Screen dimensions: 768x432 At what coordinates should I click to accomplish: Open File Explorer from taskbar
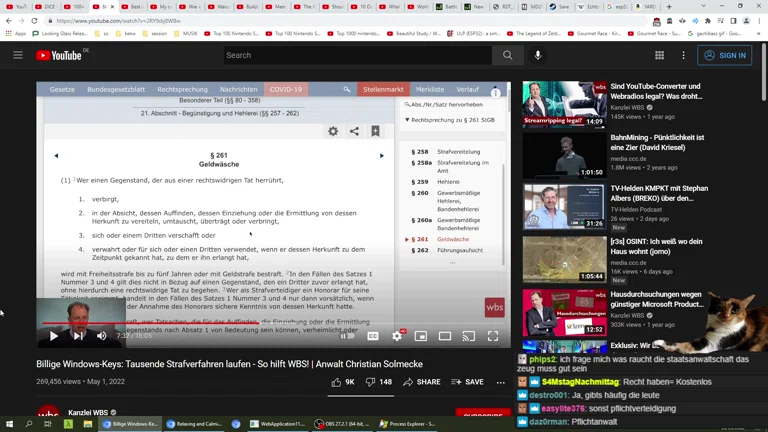[88, 424]
